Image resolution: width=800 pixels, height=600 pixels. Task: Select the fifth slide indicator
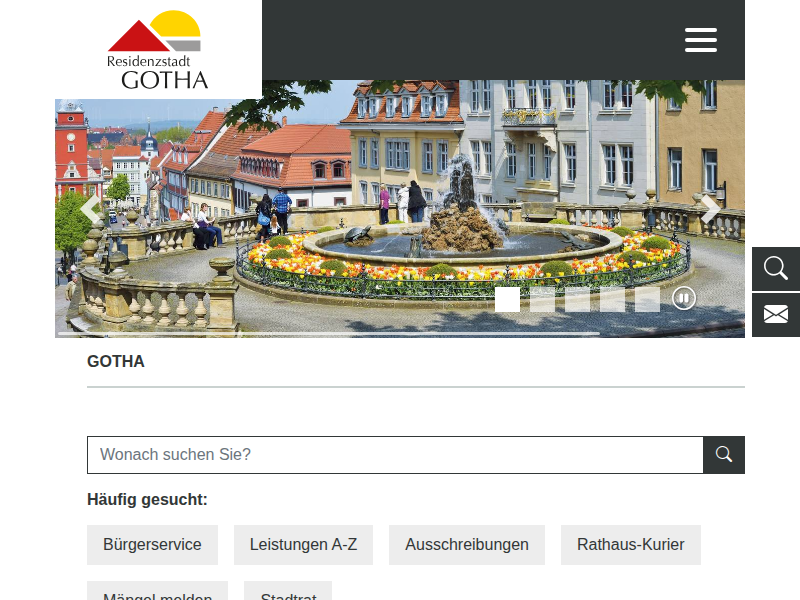click(x=647, y=299)
